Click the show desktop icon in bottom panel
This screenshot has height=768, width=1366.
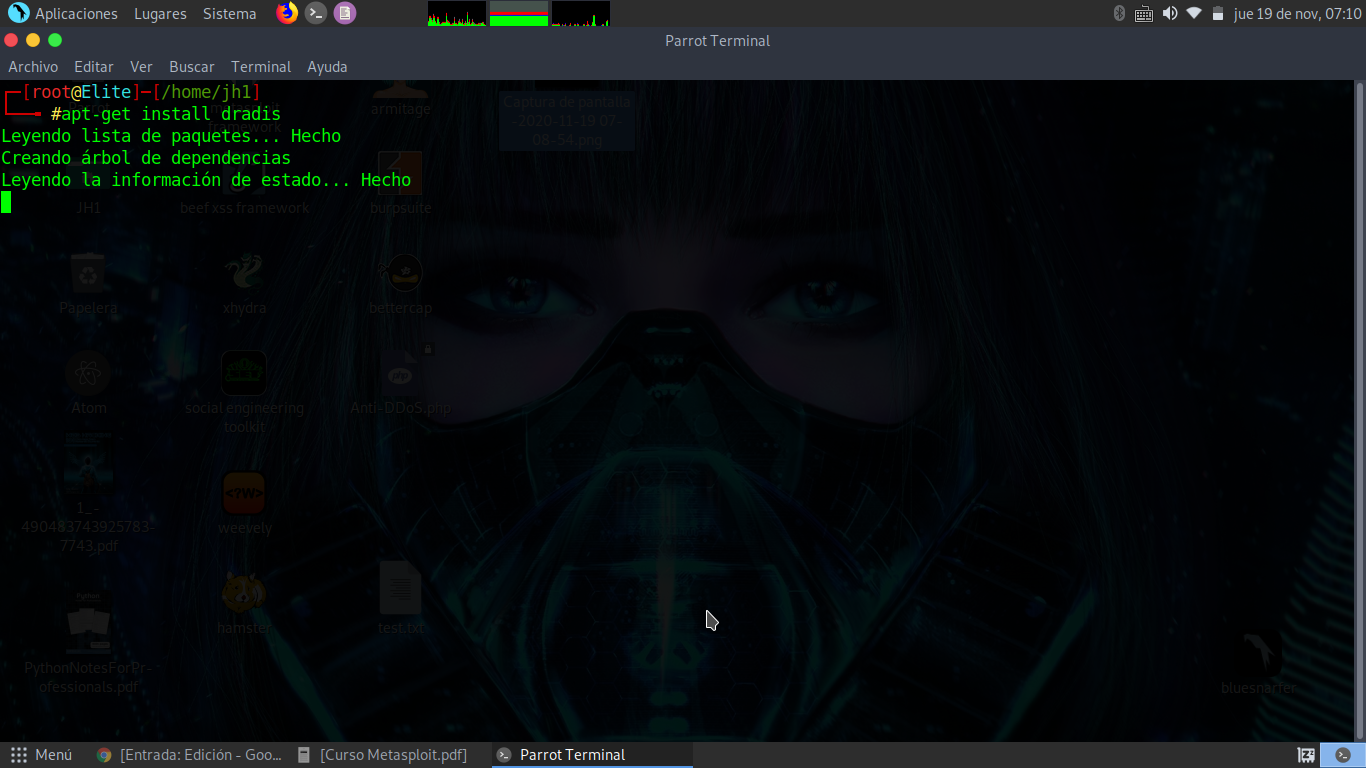pyautogui.click(x=1306, y=755)
